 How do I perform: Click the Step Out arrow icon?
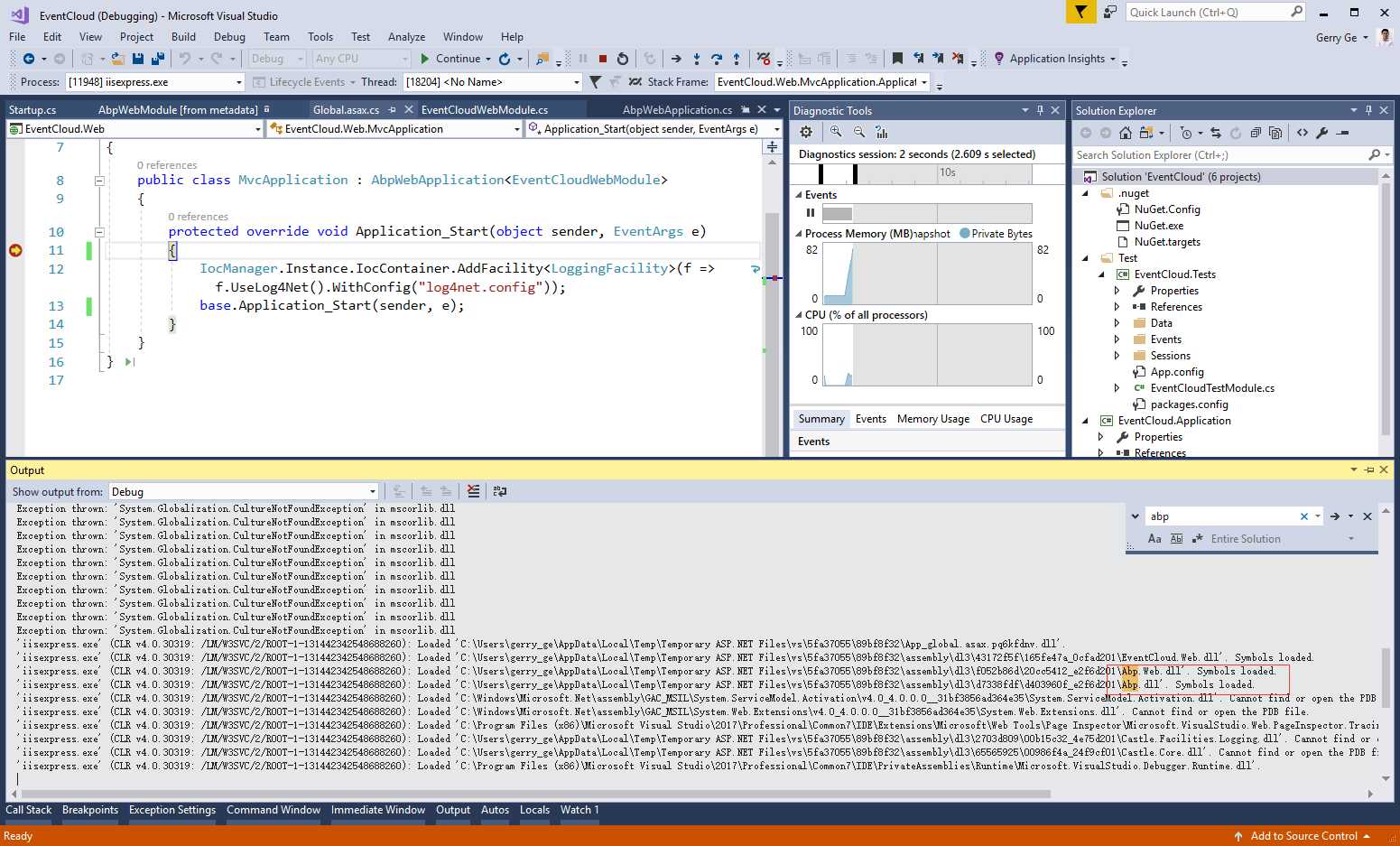(x=737, y=59)
